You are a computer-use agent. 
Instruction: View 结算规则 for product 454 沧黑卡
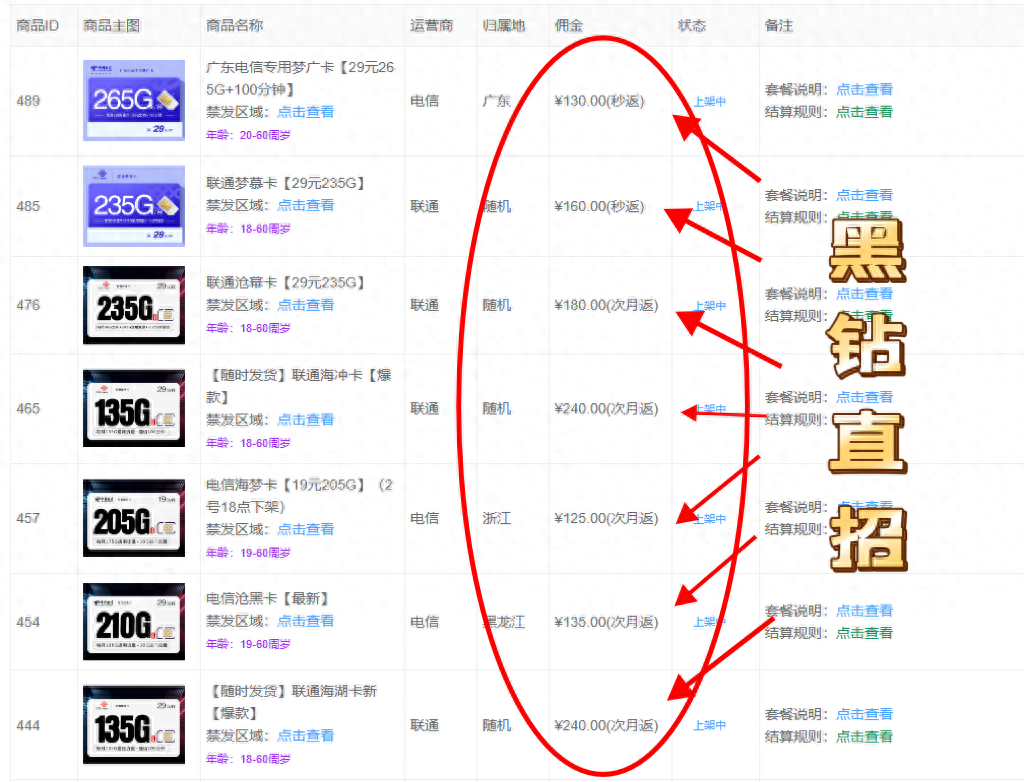click(864, 634)
